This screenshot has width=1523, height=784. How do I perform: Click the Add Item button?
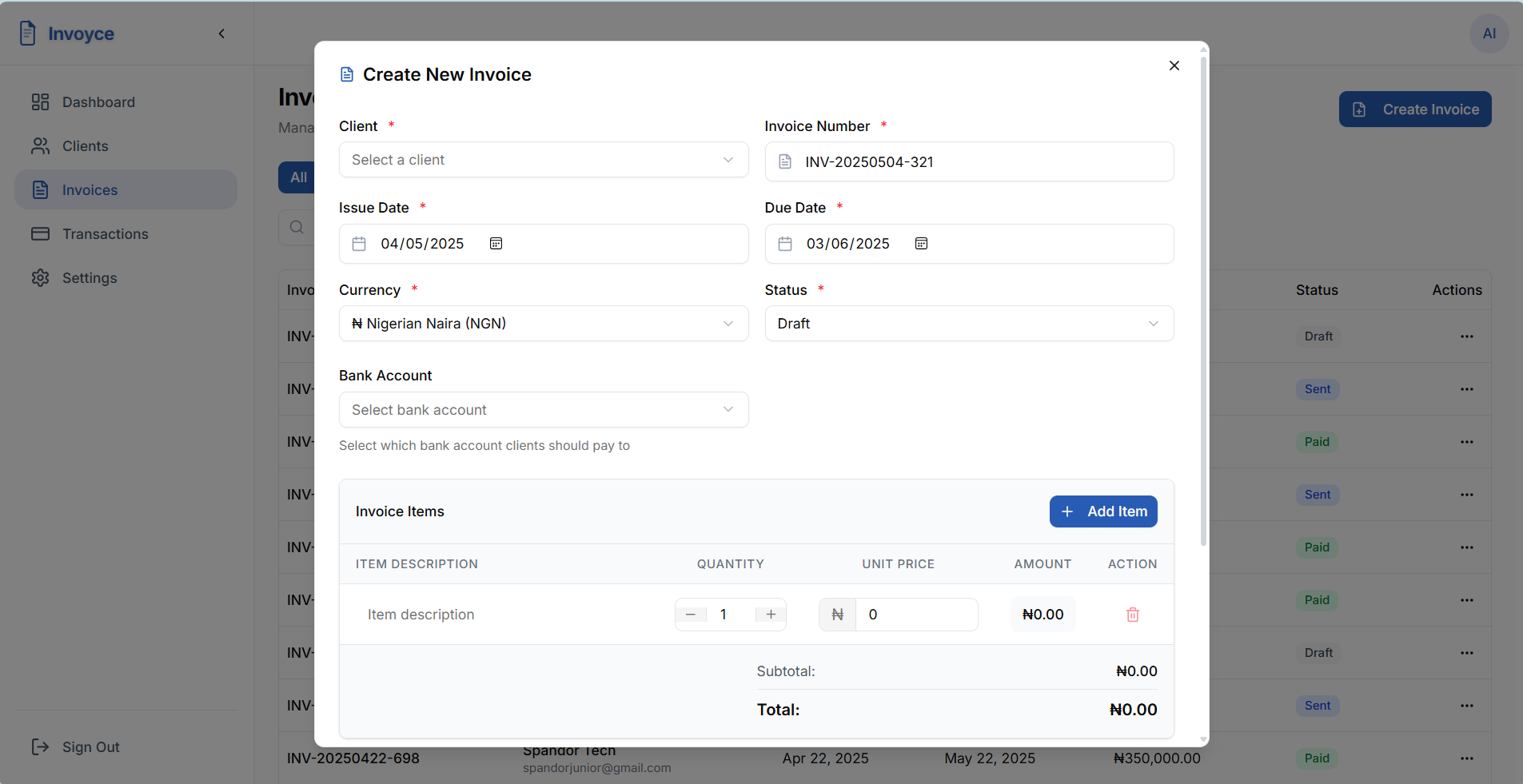[1103, 511]
